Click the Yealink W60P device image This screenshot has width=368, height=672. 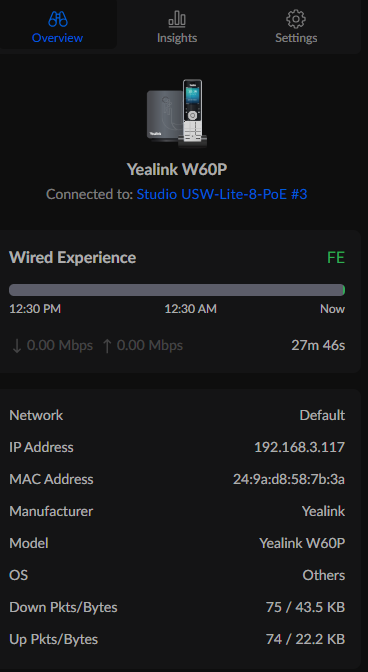tap(178, 114)
